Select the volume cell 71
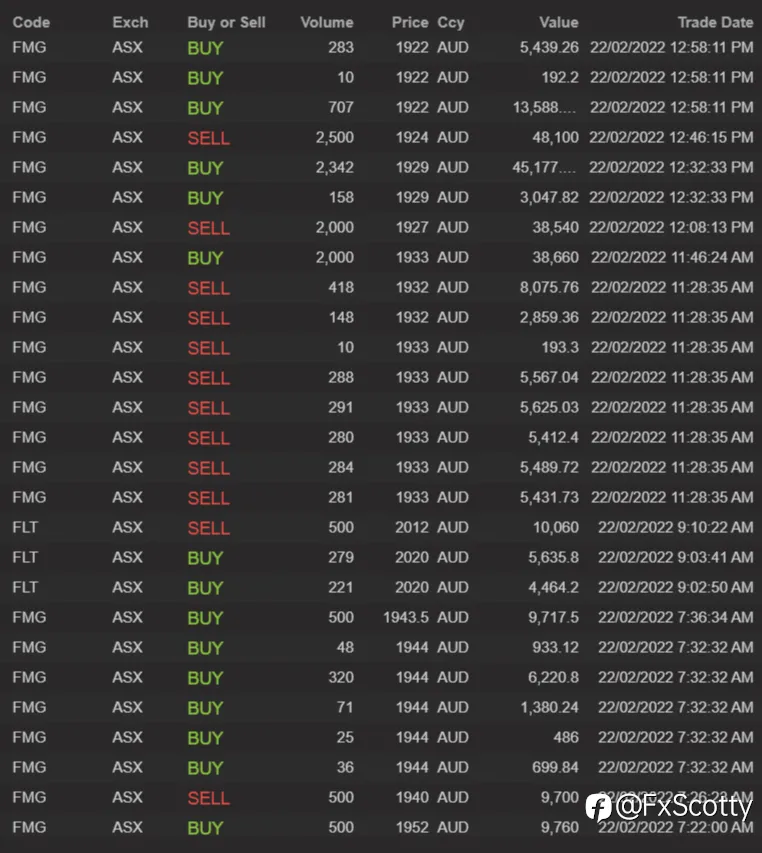 pyautogui.click(x=345, y=707)
